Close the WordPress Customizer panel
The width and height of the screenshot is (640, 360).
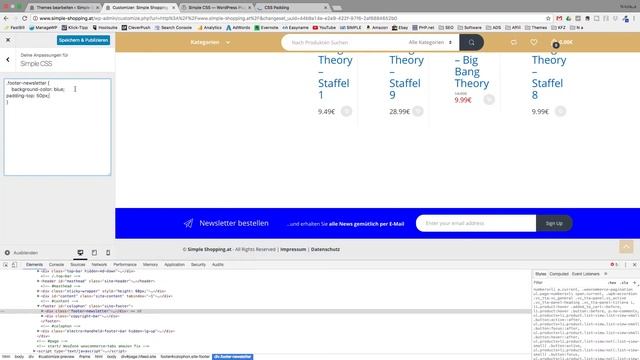click(8, 40)
